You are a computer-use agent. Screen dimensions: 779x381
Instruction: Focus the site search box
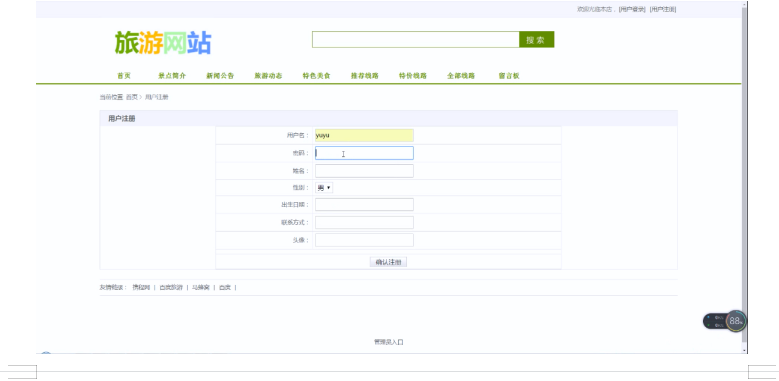415,40
